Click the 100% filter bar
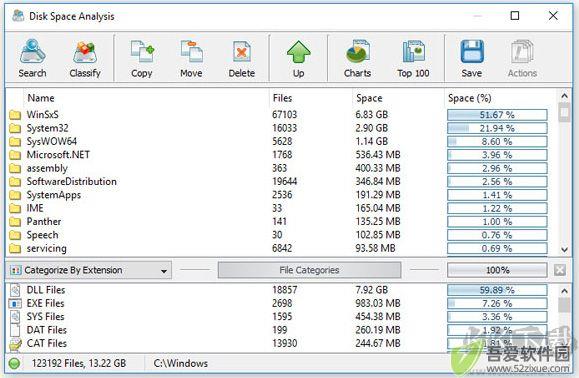The width and height of the screenshot is (579, 378). pos(497,270)
